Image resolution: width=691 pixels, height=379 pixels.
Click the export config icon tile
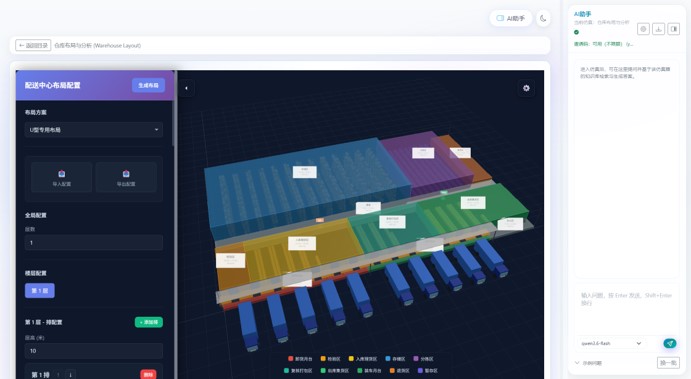(x=126, y=177)
